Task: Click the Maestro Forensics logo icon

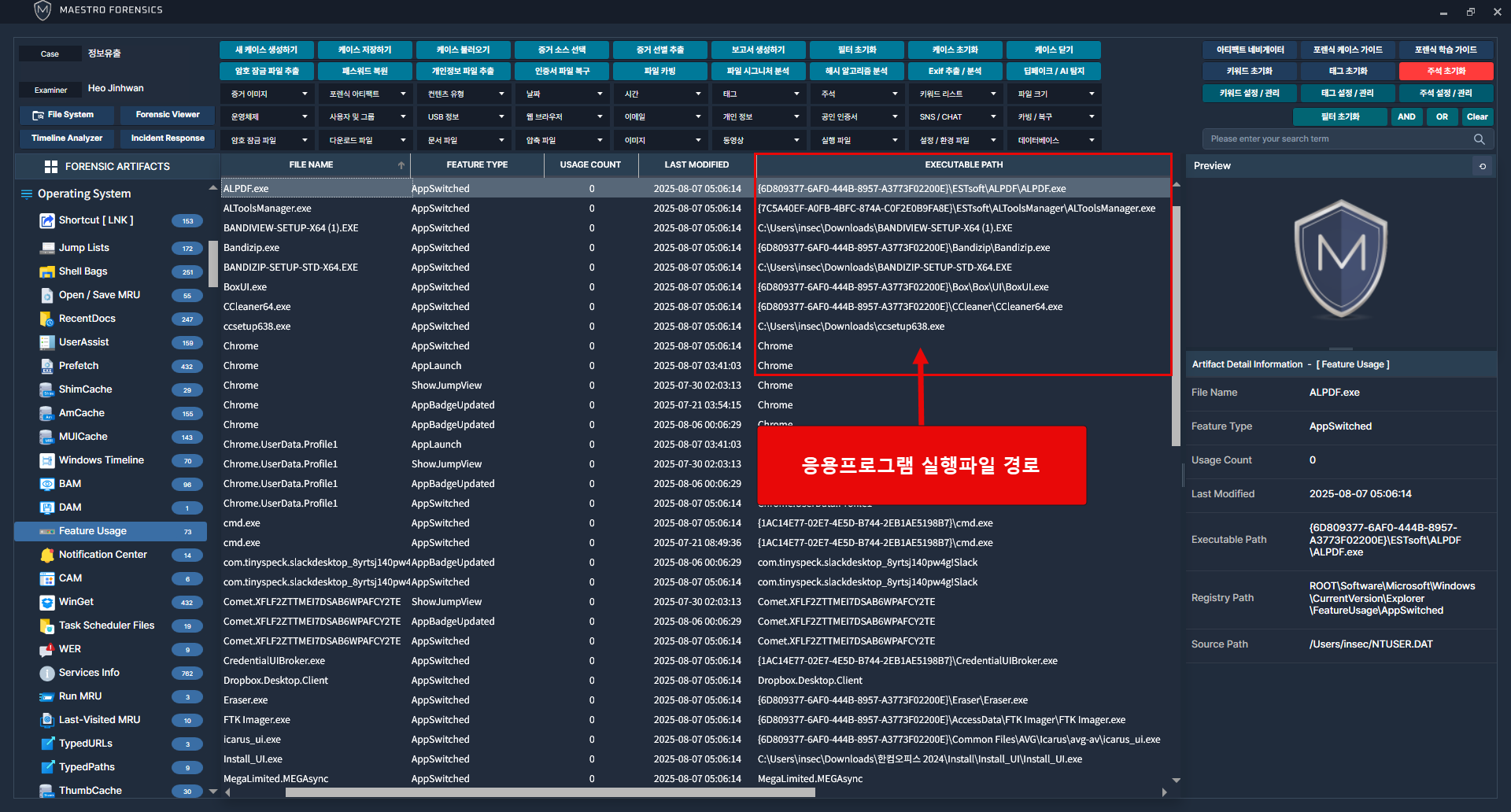Action: pos(42,10)
